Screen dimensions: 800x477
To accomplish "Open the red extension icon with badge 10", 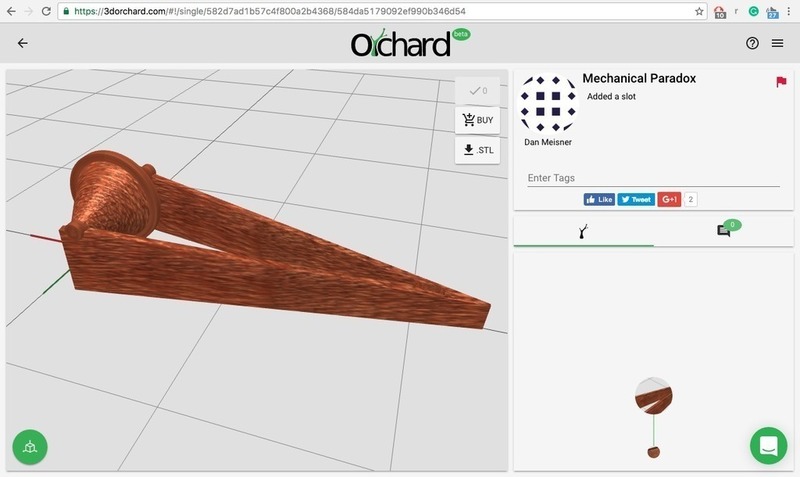I will pos(719,12).
